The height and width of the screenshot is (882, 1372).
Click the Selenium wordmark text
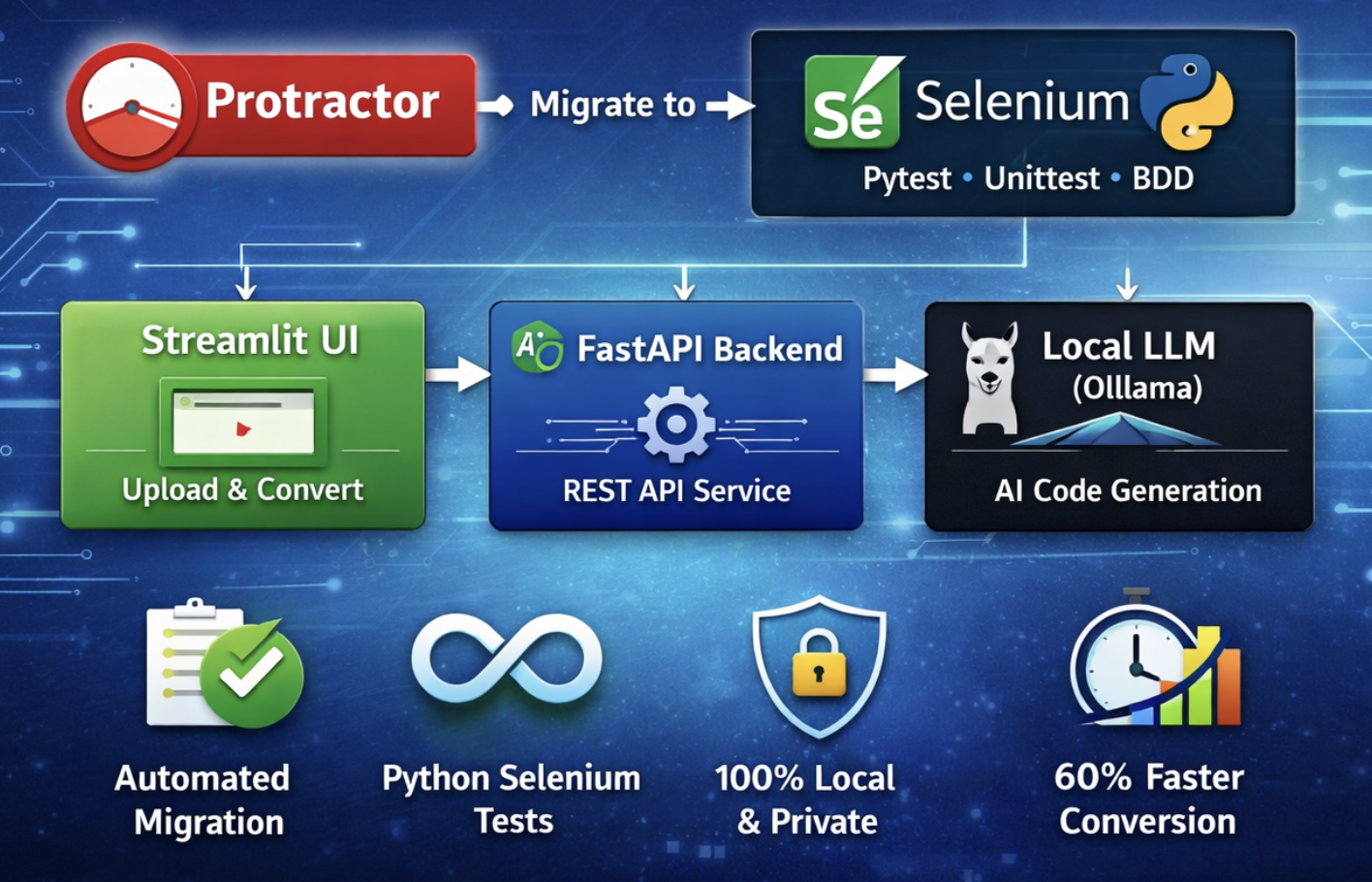pos(1022,102)
